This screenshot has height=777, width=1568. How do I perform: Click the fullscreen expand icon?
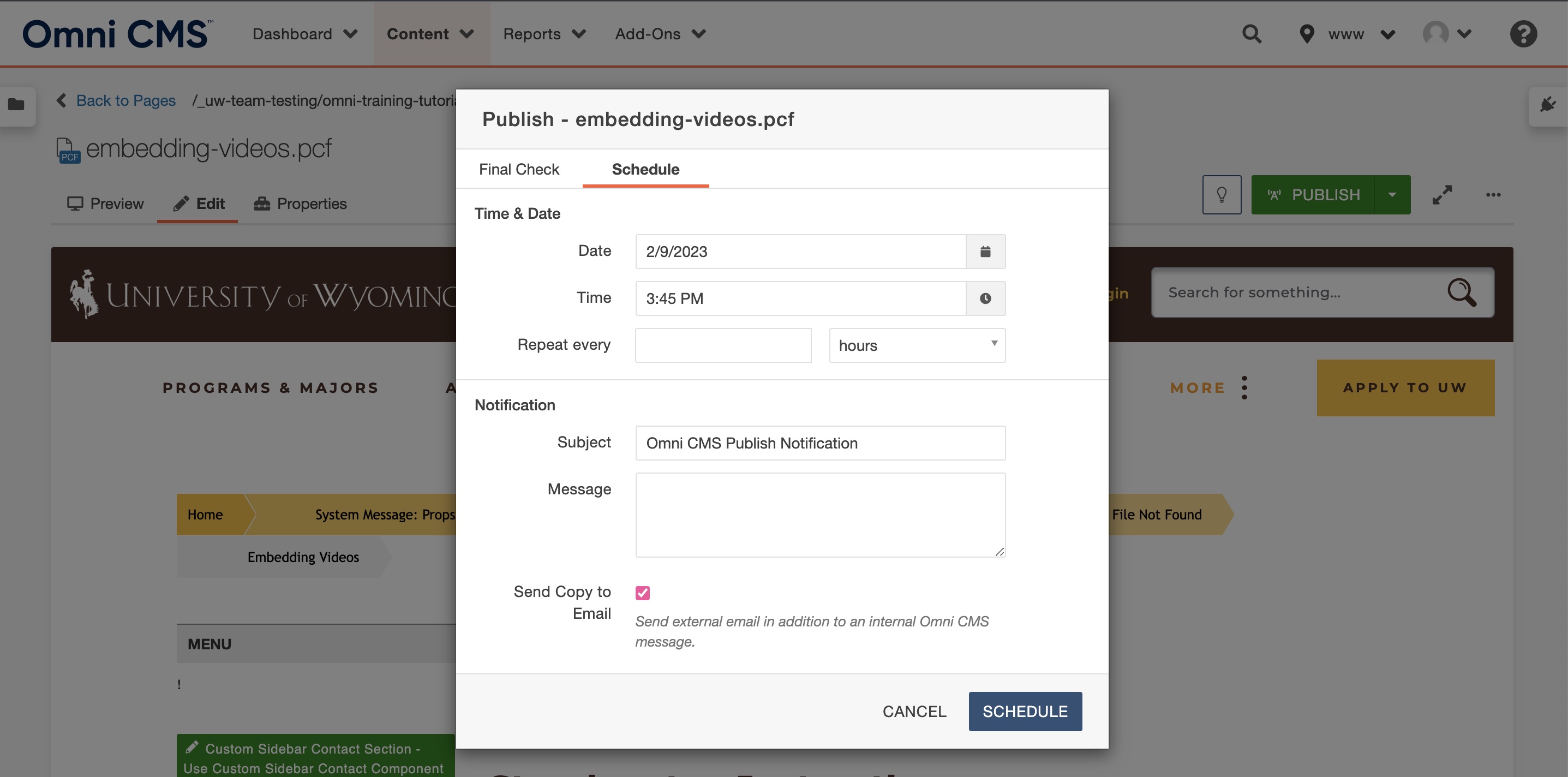pyautogui.click(x=1442, y=194)
